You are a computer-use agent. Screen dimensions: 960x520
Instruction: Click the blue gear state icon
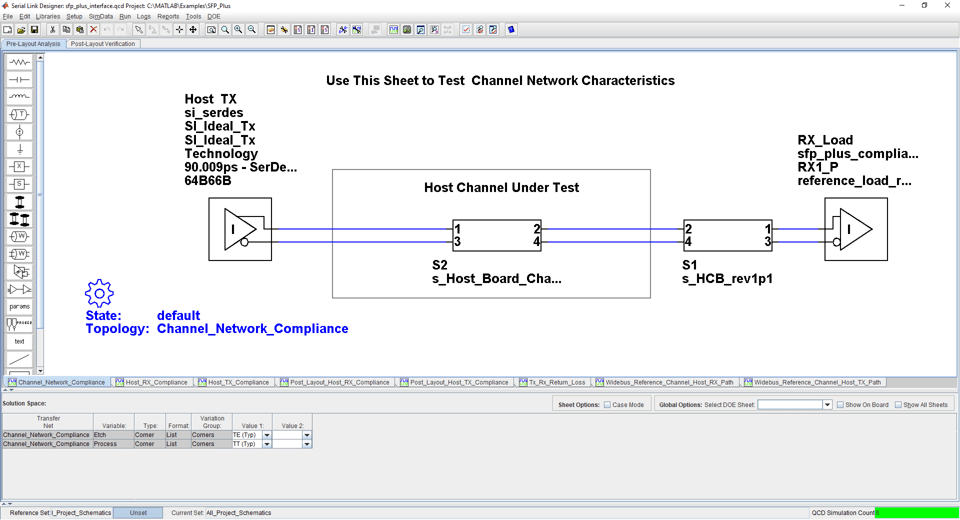click(99, 293)
